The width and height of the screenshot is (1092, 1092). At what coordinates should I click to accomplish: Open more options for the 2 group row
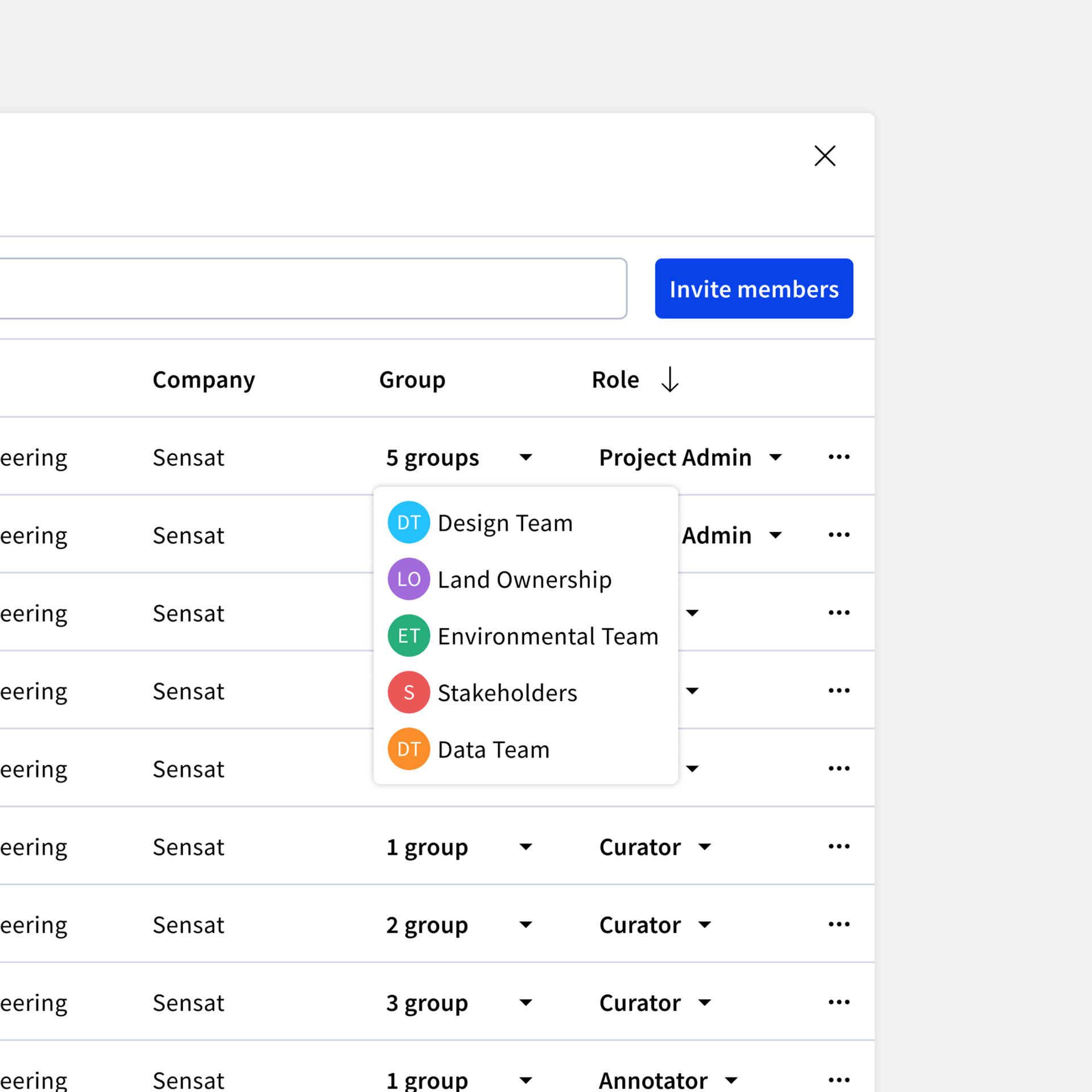pos(839,924)
